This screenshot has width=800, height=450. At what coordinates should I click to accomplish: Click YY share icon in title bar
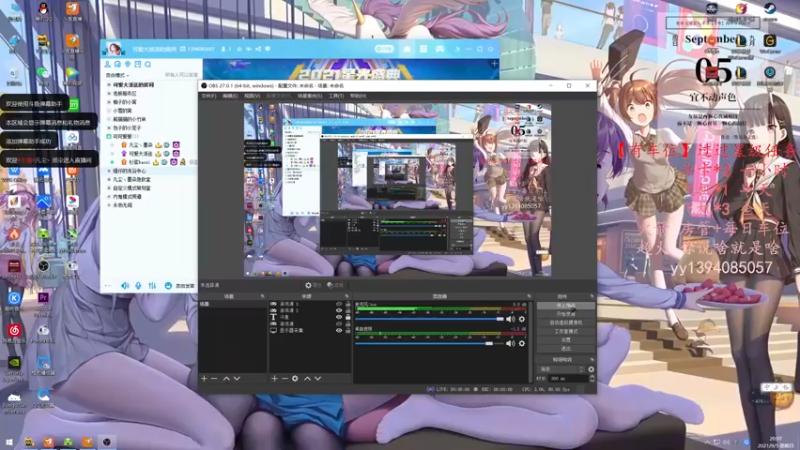(x=258, y=49)
